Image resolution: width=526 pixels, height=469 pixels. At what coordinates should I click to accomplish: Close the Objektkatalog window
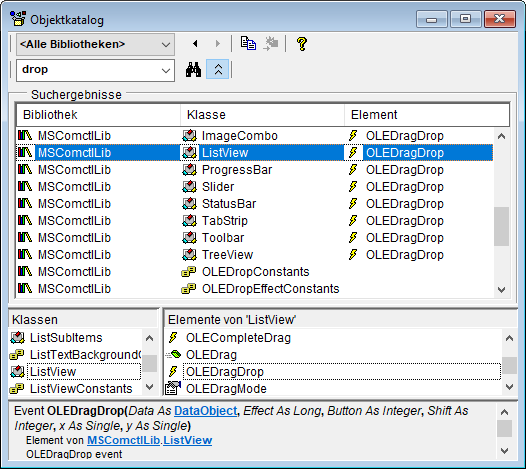click(500, 19)
